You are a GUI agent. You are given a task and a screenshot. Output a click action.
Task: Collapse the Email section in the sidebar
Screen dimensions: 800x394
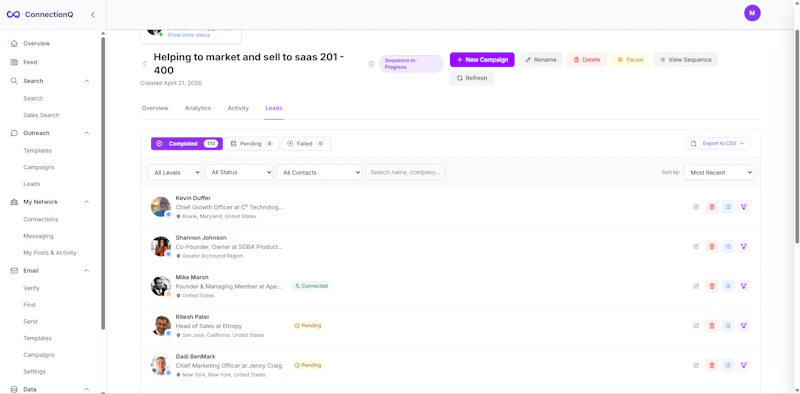(87, 270)
